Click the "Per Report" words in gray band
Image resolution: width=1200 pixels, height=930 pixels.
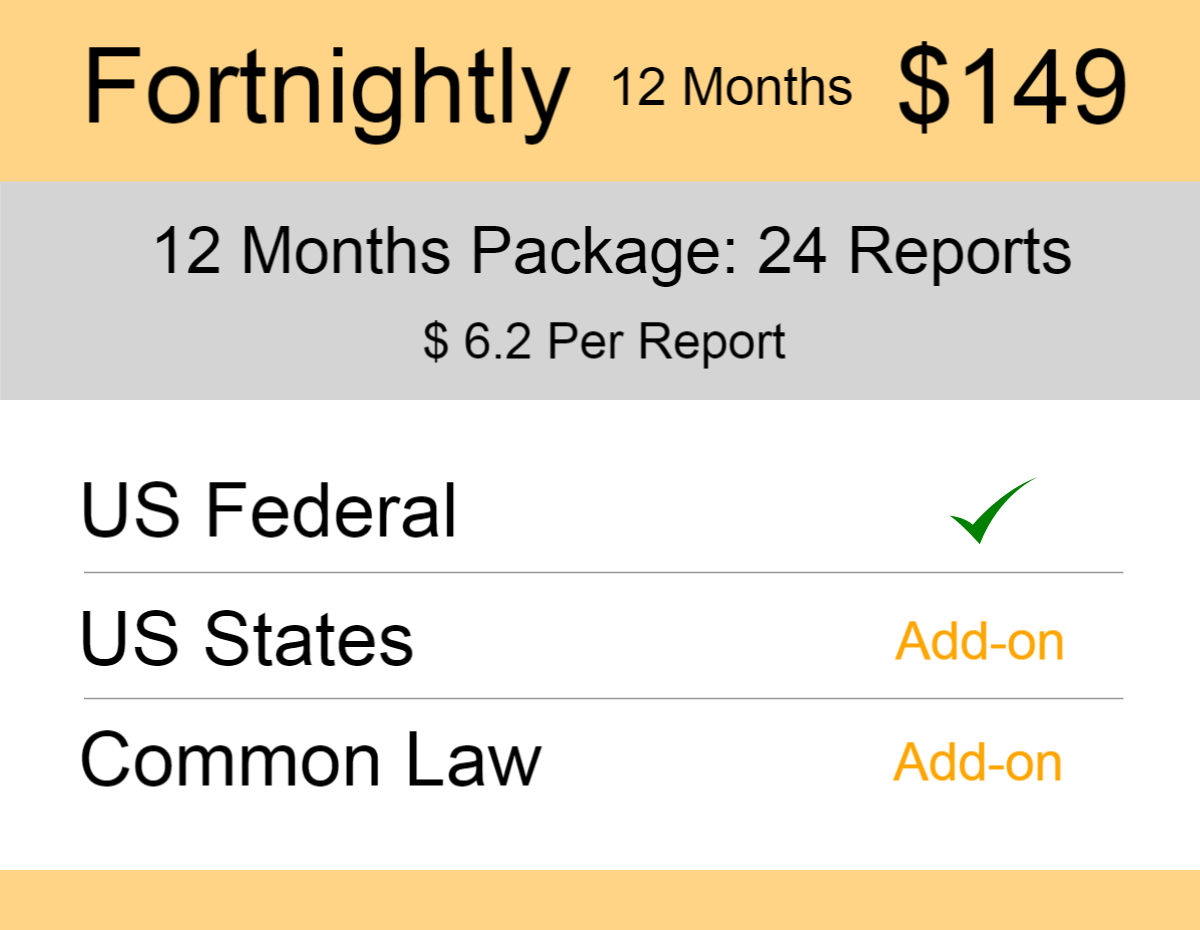(667, 342)
